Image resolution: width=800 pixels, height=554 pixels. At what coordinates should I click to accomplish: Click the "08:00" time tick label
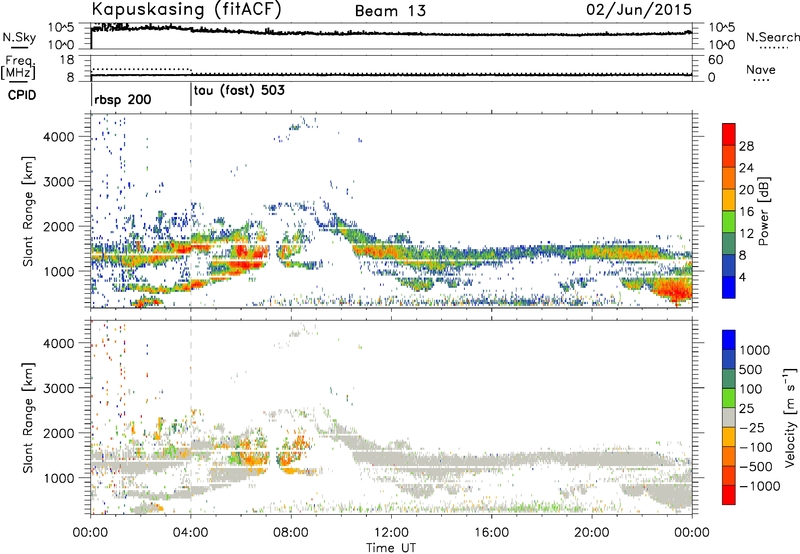(x=291, y=533)
